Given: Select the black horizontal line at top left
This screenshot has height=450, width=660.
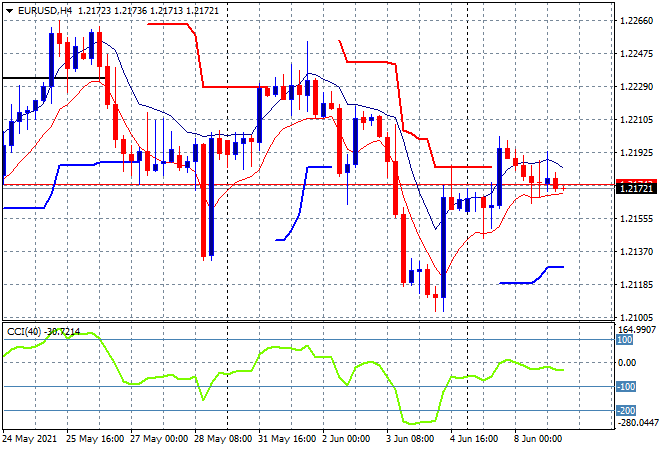Looking at the screenshot, I should (53, 78).
